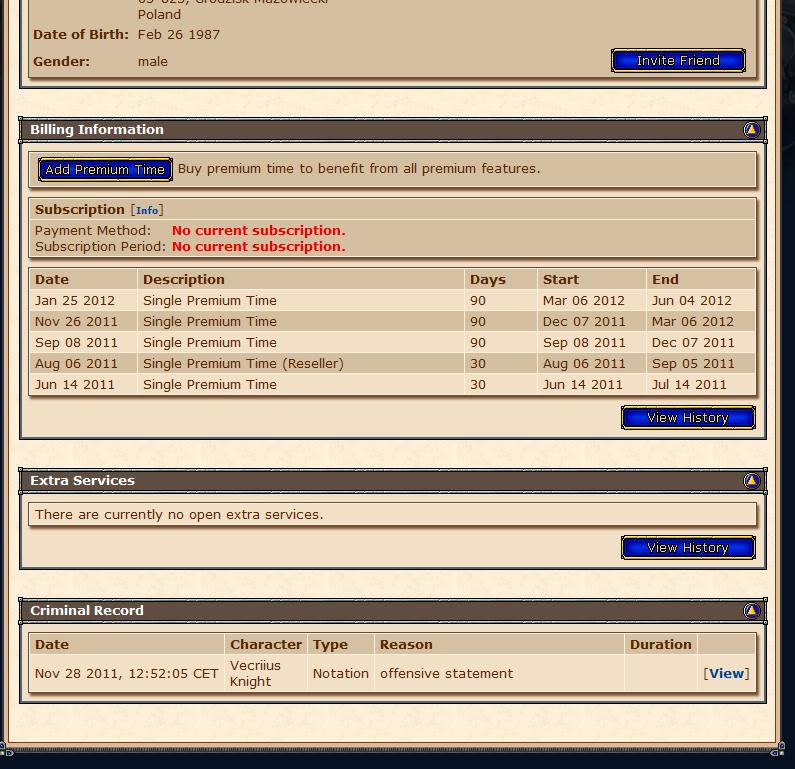
Task: View History of billing payments
Action: tap(688, 418)
